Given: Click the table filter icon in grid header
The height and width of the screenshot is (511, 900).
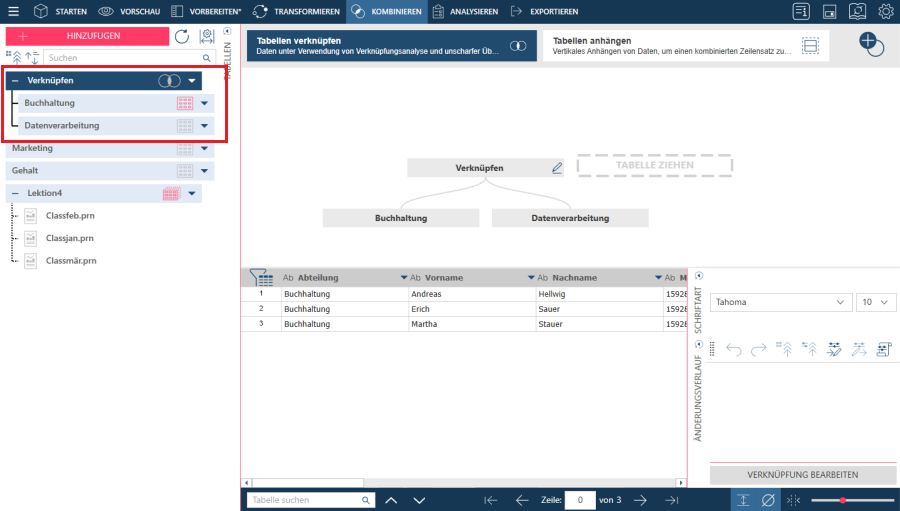Looking at the screenshot, I should tap(260, 278).
